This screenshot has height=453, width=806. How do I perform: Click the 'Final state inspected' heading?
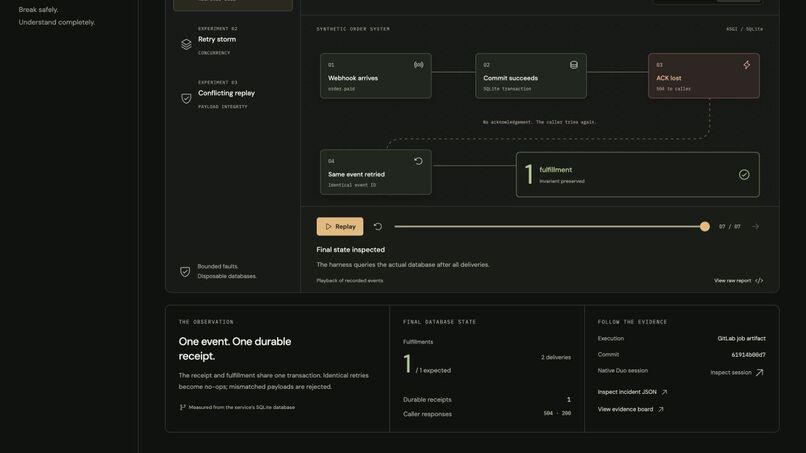click(351, 249)
